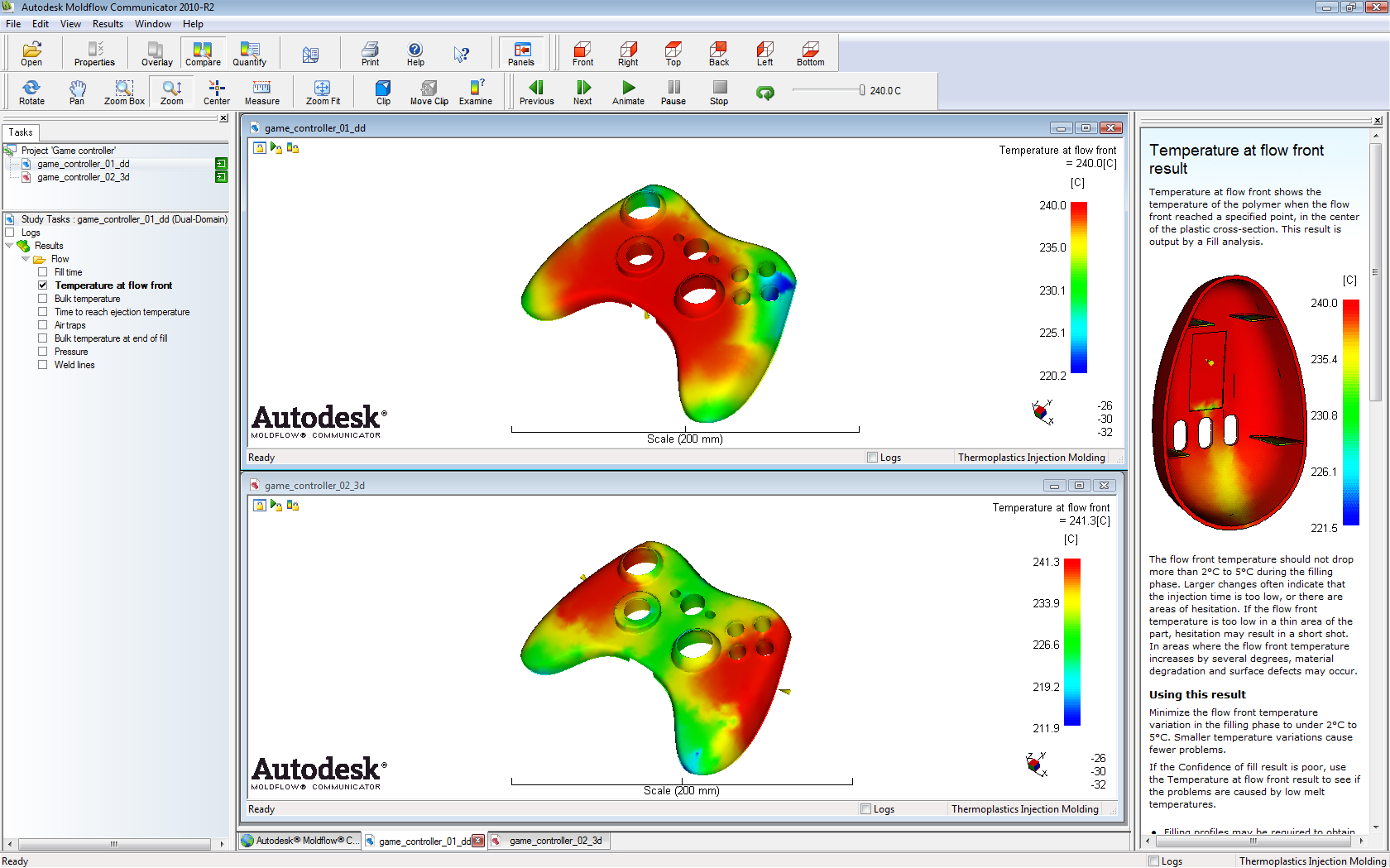Image resolution: width=1390 pixels, height=868 pixels.
Task: Check the Bulk temperature result
Action: 42,299
